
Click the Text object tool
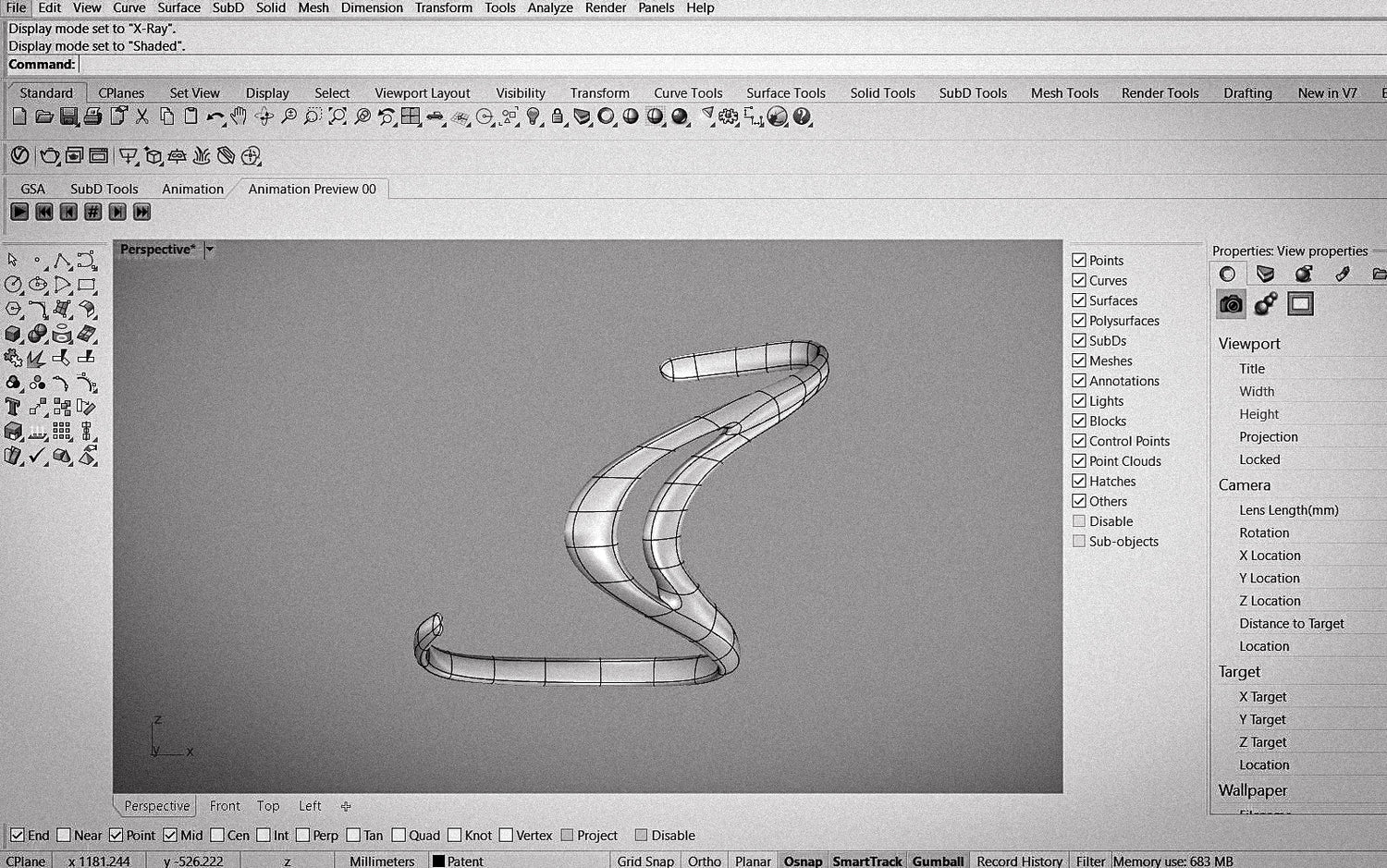[13, 407]
